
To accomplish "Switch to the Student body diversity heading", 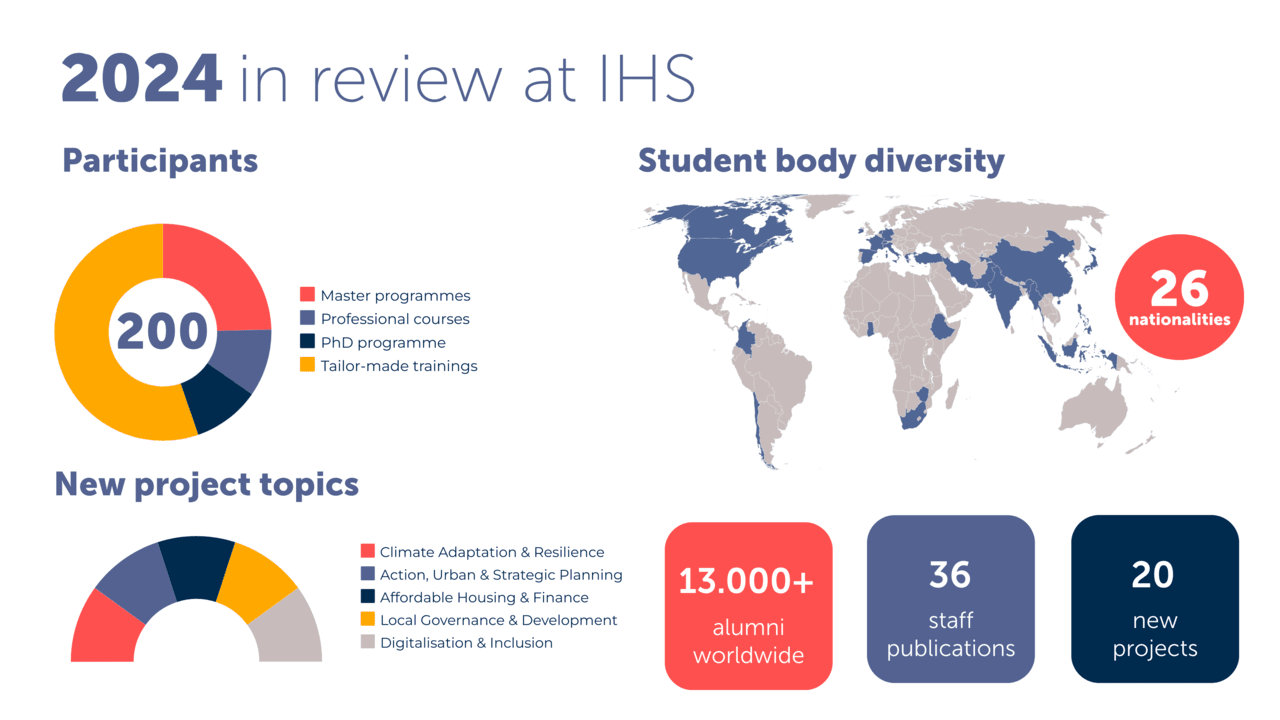I will [821, 160].
